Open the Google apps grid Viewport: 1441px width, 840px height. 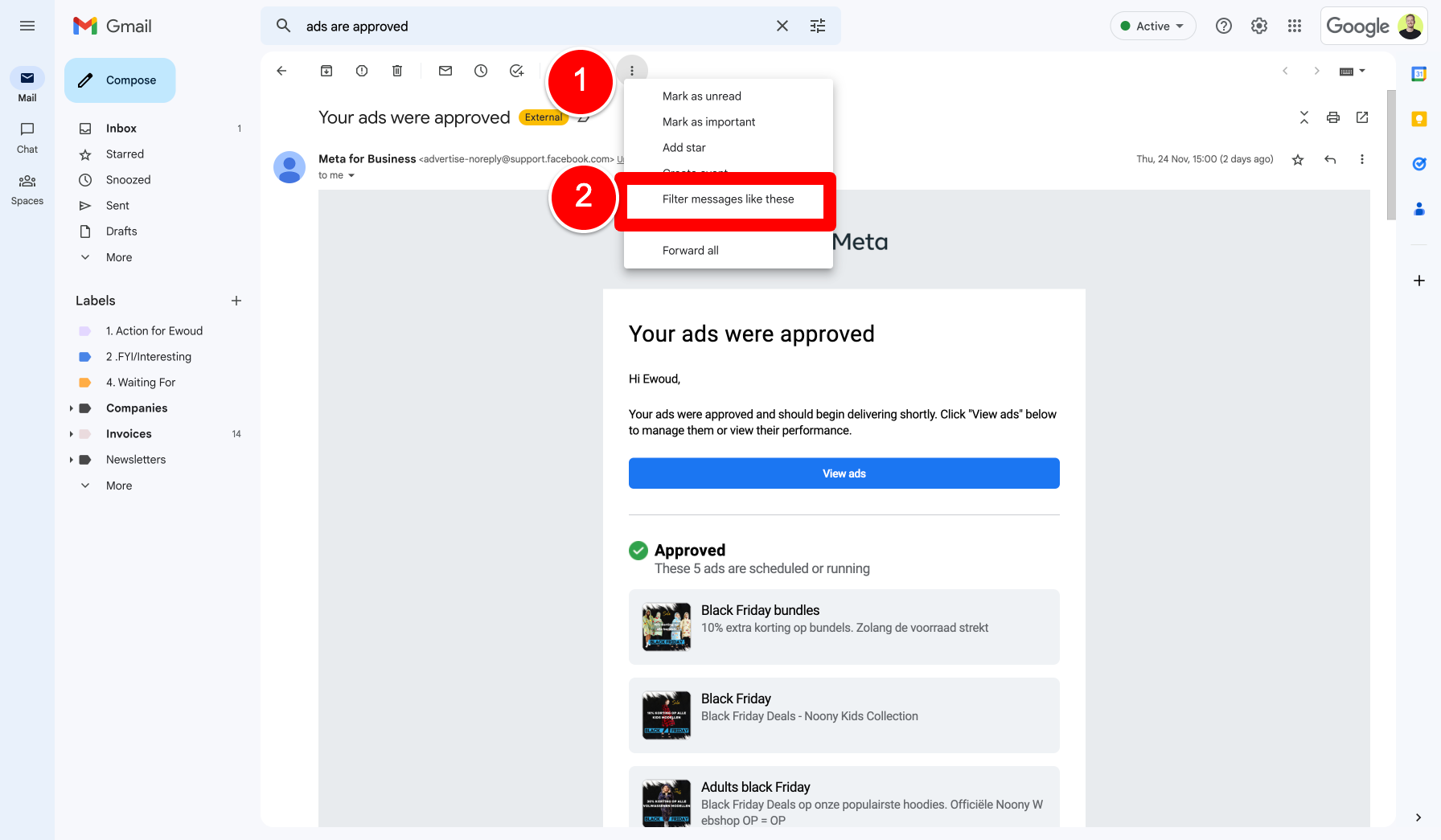(1295, 26)
